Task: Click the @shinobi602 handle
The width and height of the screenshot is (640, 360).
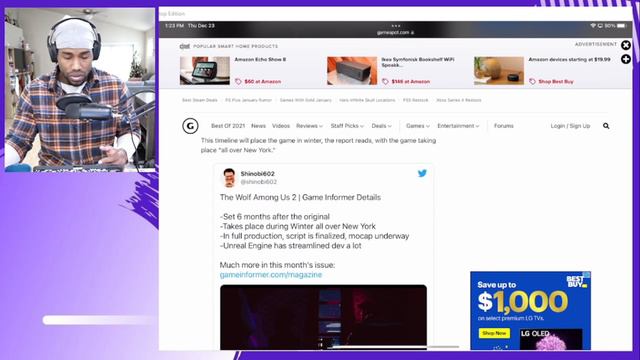Action: click(x=258, y=182)
